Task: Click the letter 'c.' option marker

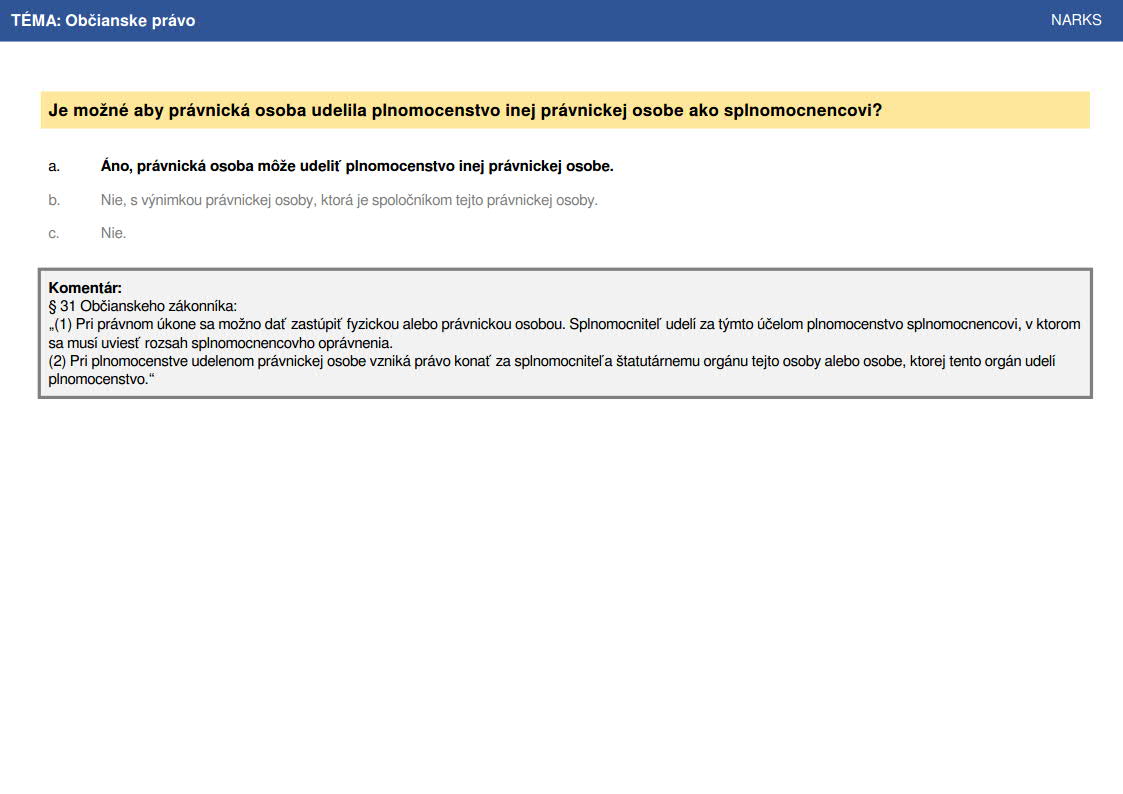Action: [x=54, y=233]
